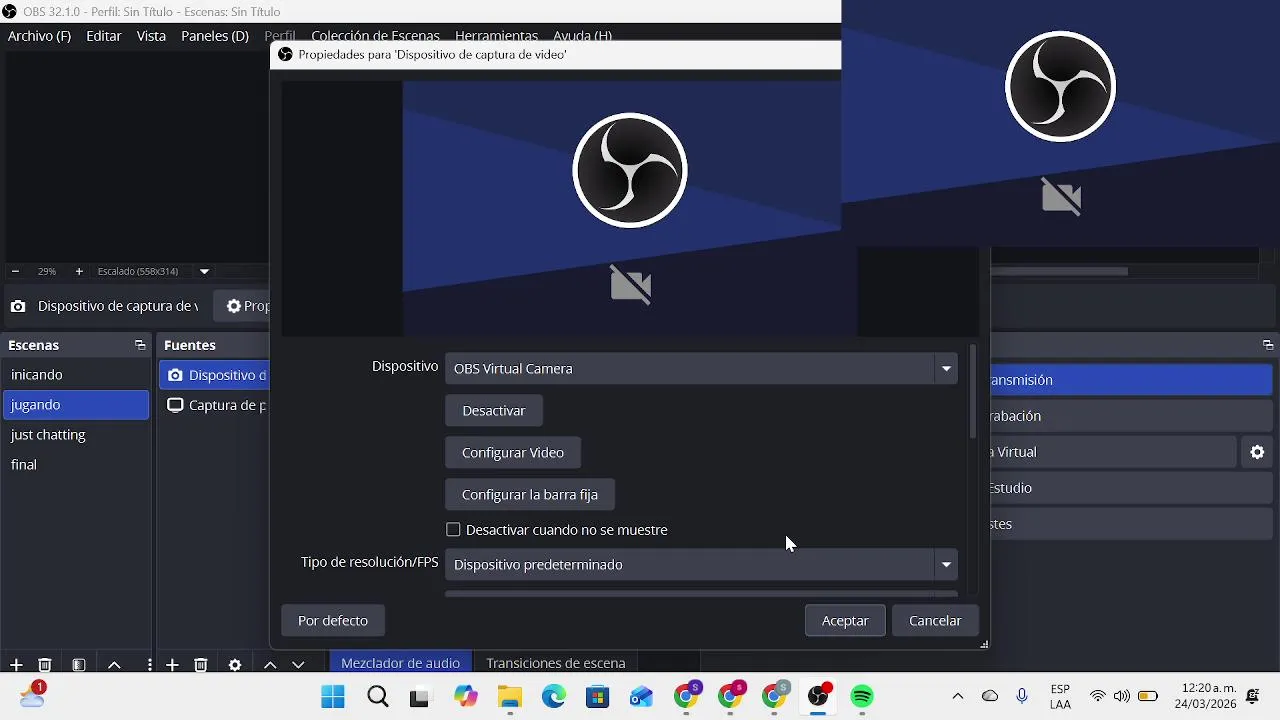Open the Editar menu

[104, 36]
